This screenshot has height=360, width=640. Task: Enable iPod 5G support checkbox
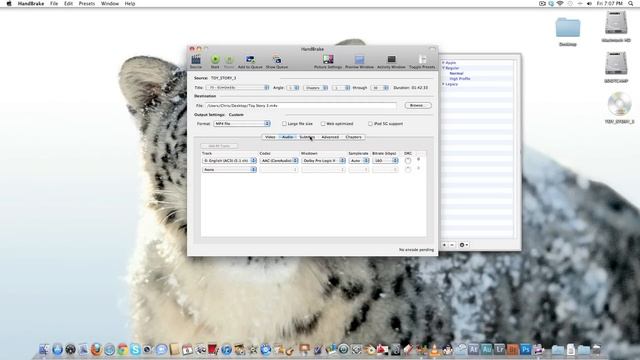370,124
